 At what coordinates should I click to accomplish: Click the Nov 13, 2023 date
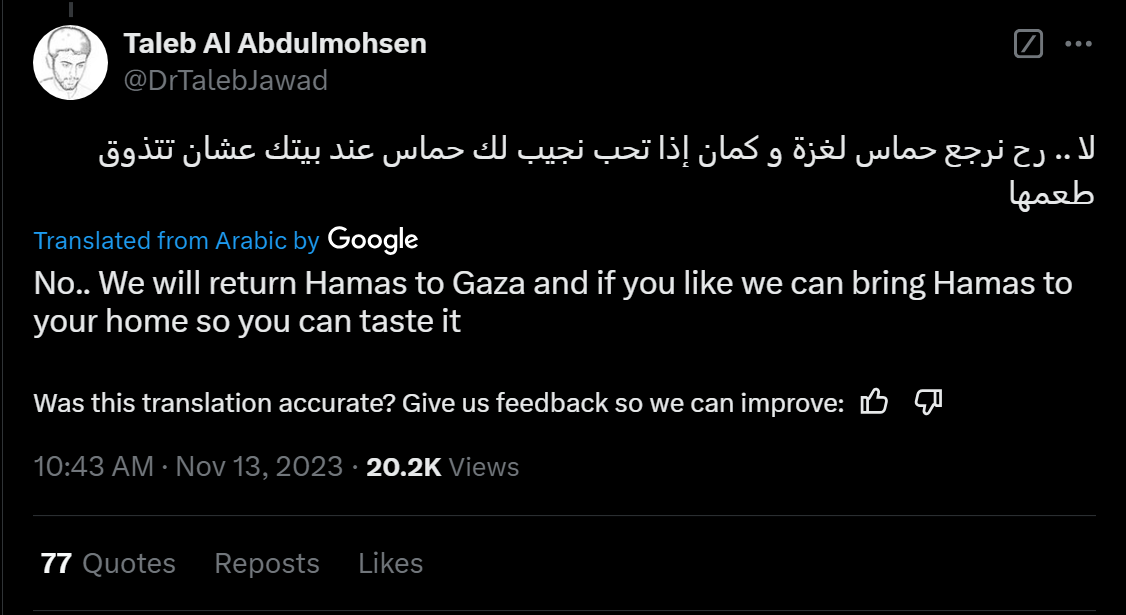259,467
